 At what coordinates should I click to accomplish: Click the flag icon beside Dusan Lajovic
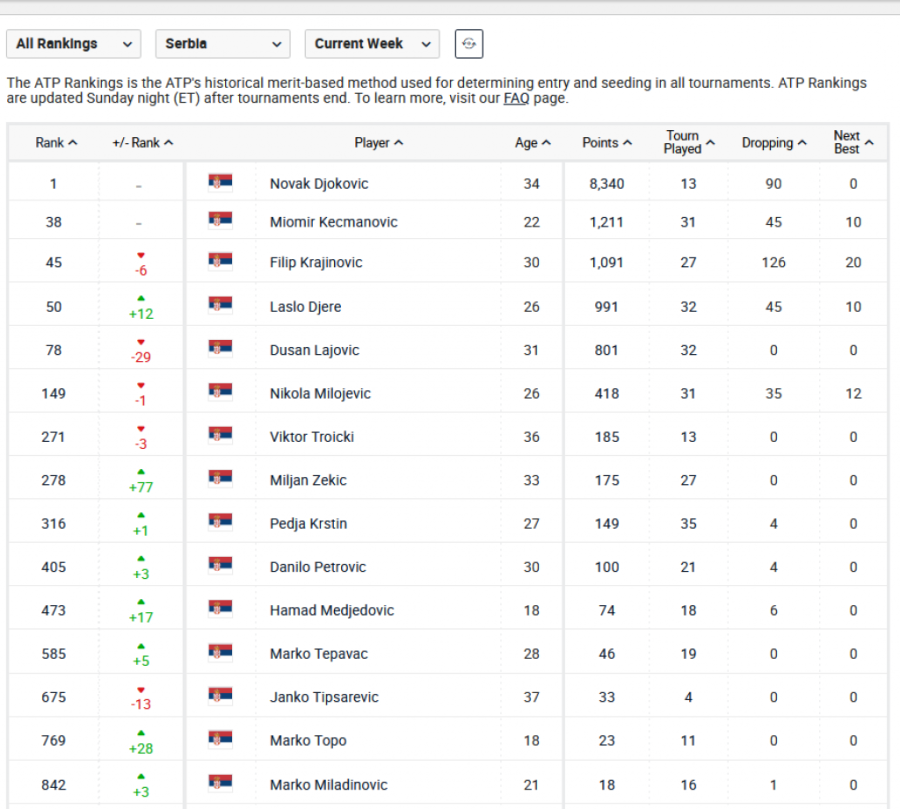[x=220, y=349]
